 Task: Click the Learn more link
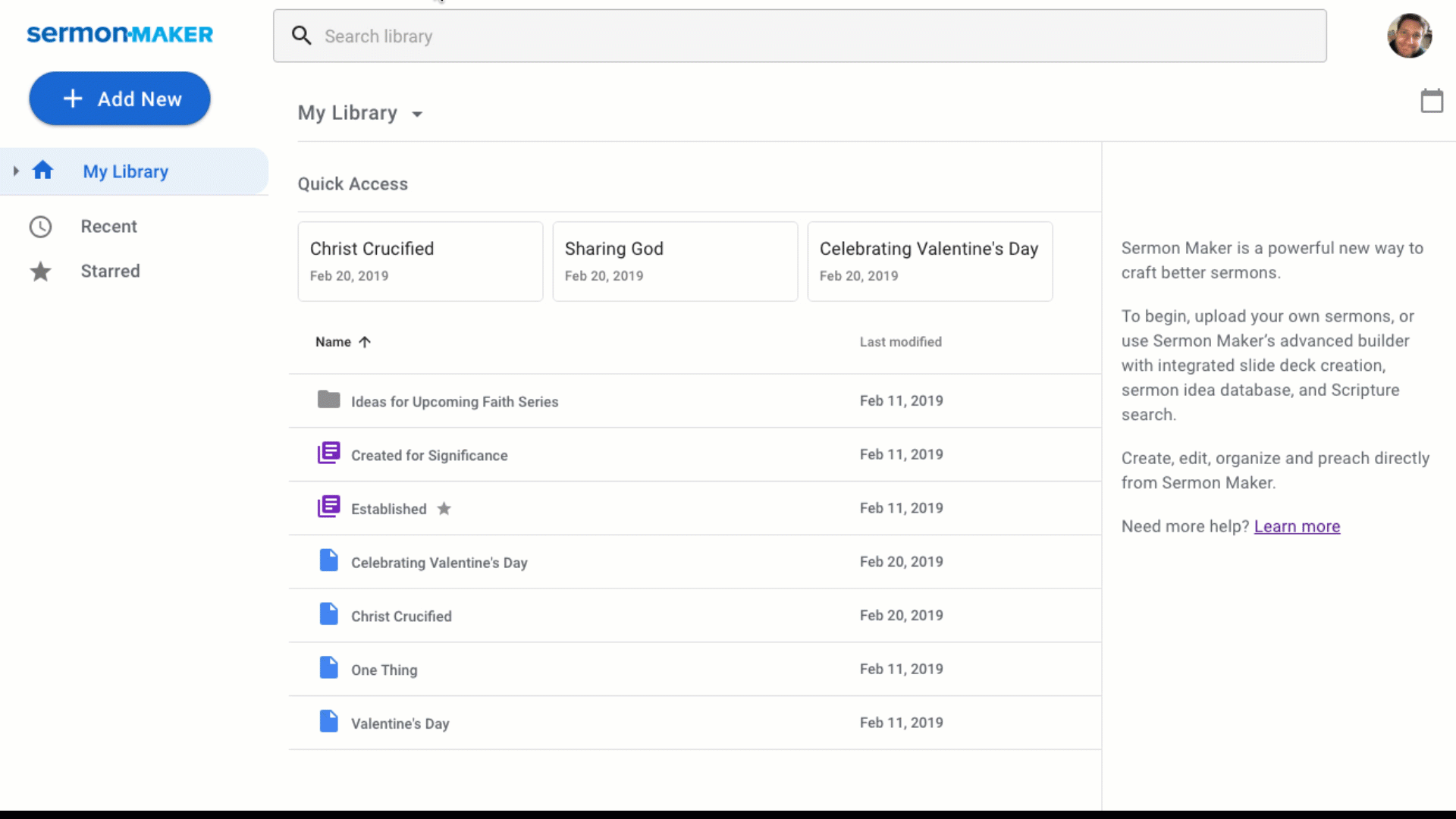pos(1297,526)
